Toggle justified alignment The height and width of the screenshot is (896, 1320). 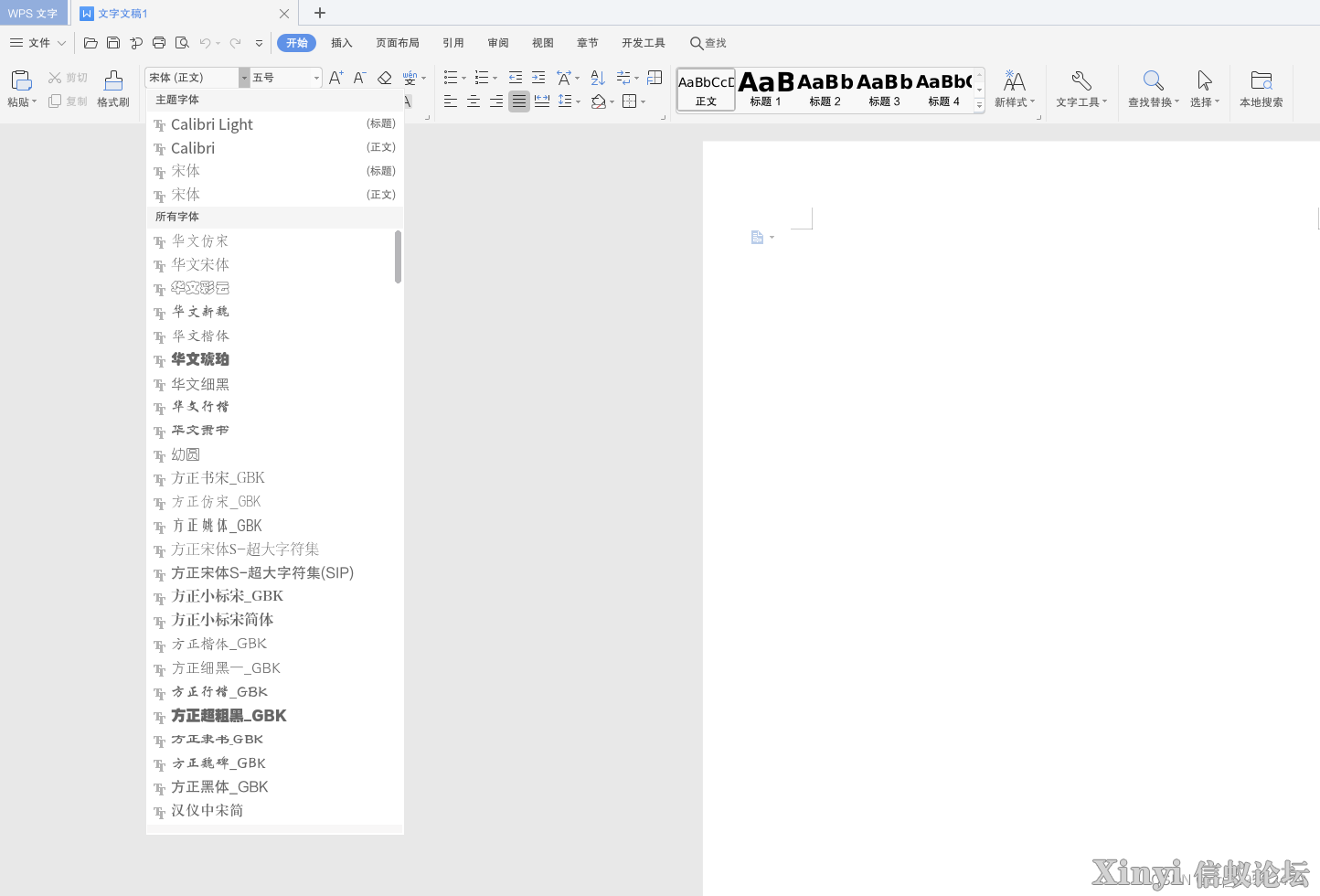coord(519,101)
